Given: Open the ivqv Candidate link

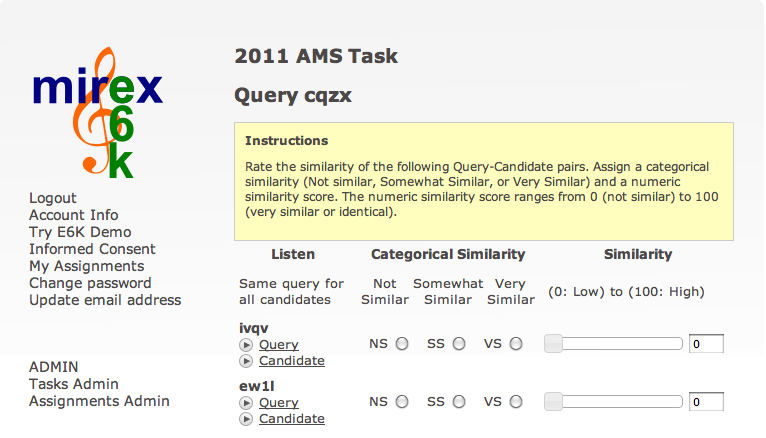Looking at the screenshot, I should (x=292, y=361).
